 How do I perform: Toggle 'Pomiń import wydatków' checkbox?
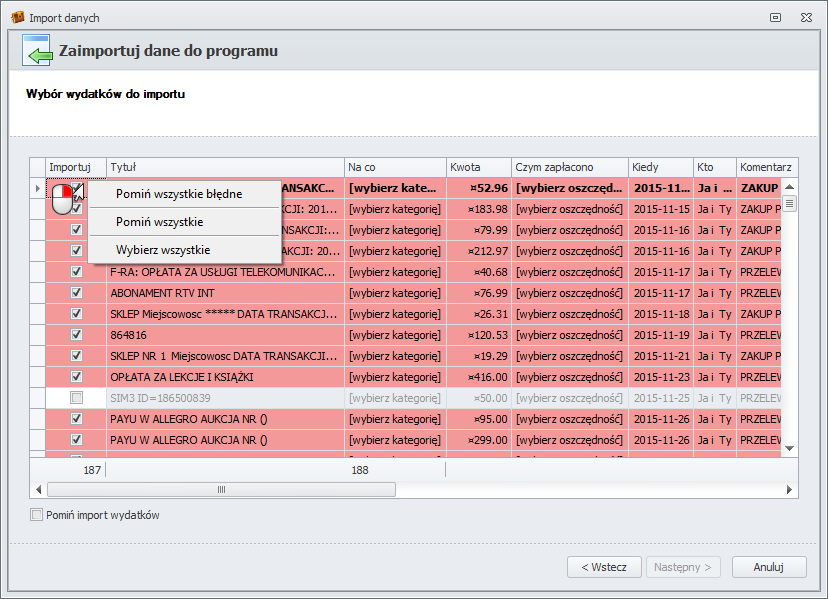coord(37,516)
